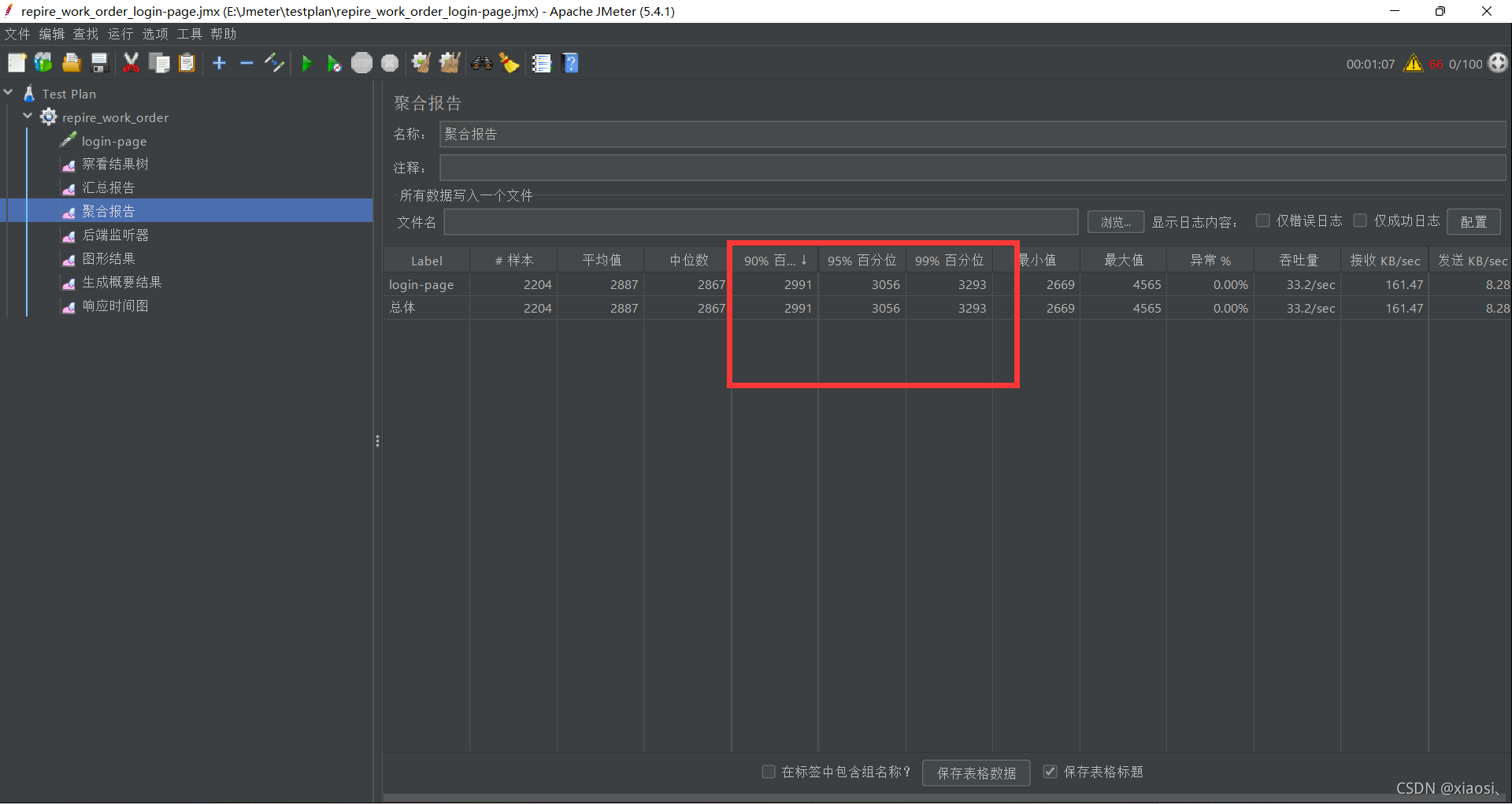Viewport: 1512px width, 804px height.
Task: Click the 浏览... browse button
Action: pyautogui.click(x=1116, y=222)
